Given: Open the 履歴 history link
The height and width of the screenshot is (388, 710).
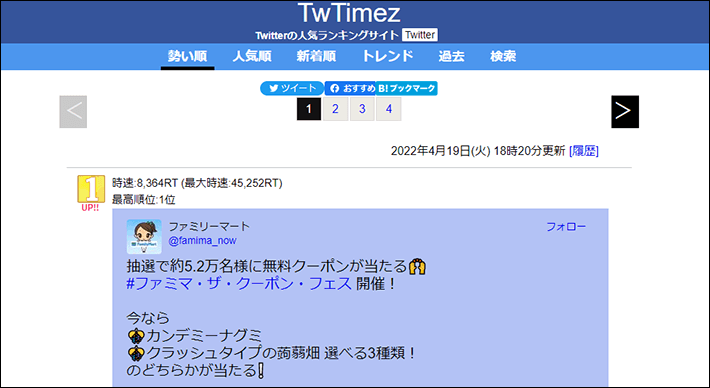Looking at the screenshot, I should (x=584, y=151).
